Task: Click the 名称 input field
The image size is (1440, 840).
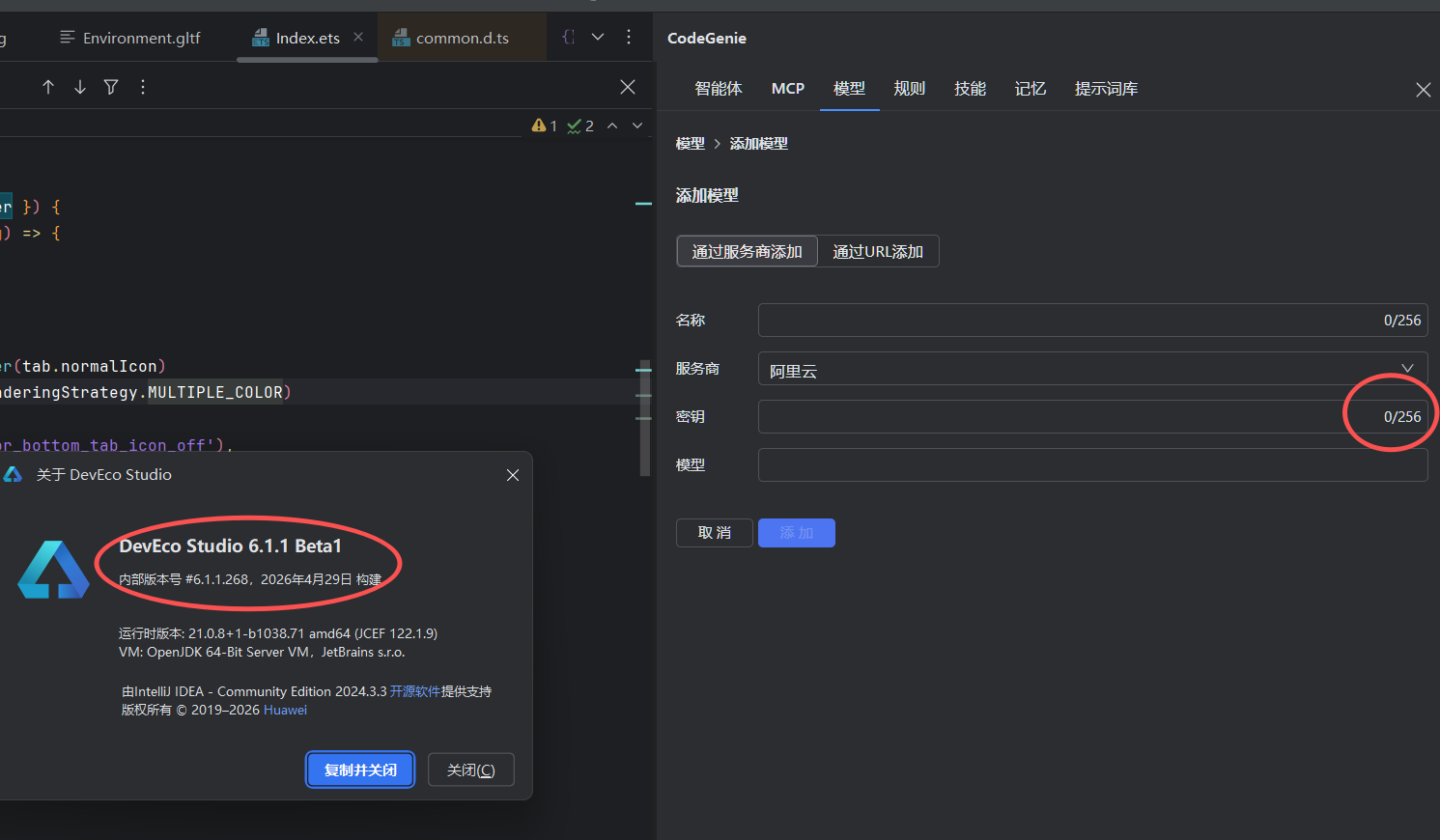Action: [x=1092, y=320]
